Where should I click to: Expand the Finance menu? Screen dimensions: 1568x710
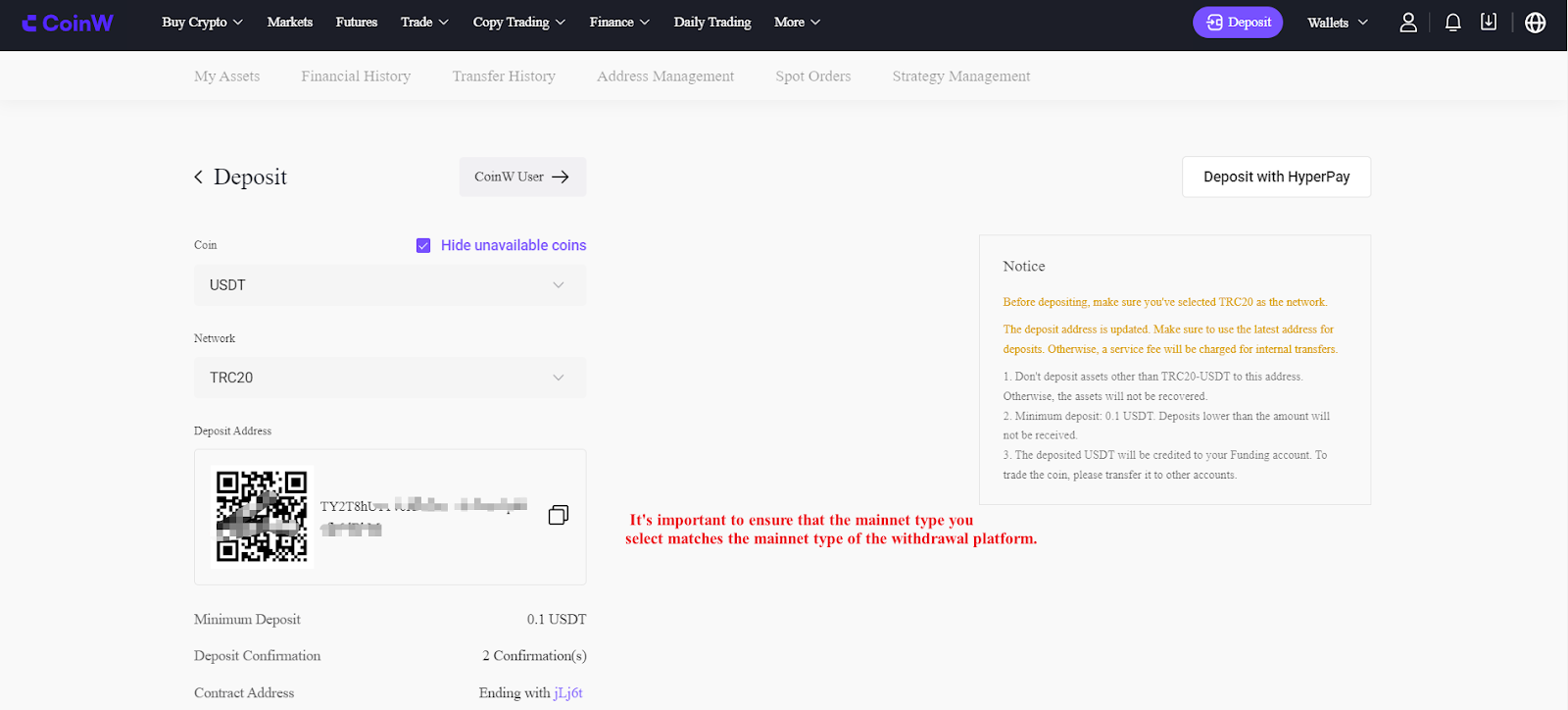[619, 23]
